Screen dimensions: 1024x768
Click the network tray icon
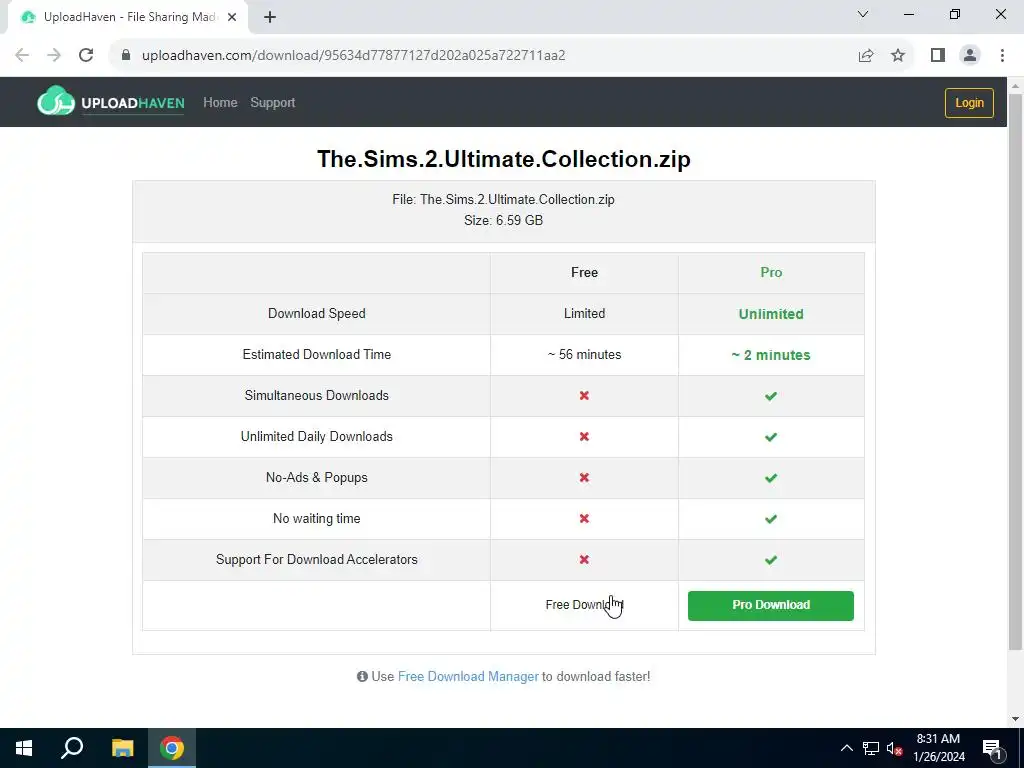click(871, 748)
